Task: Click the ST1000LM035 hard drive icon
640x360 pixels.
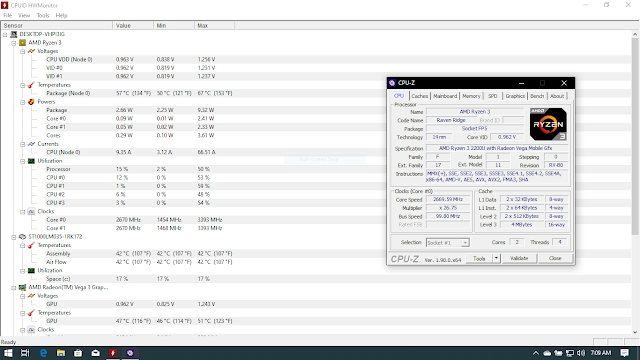Action: 22,237
